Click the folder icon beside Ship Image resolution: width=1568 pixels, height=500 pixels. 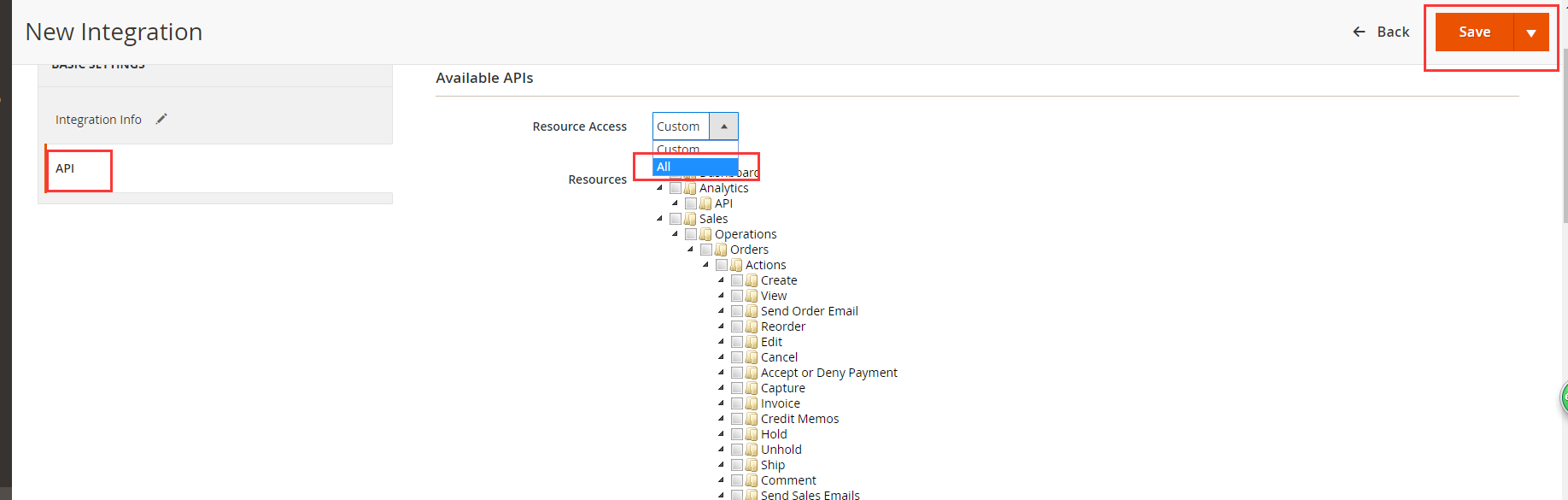(752, 465)
